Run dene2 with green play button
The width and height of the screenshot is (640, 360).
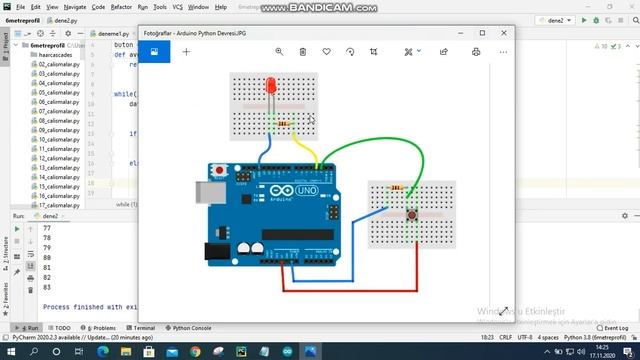[x=584, y=20]
